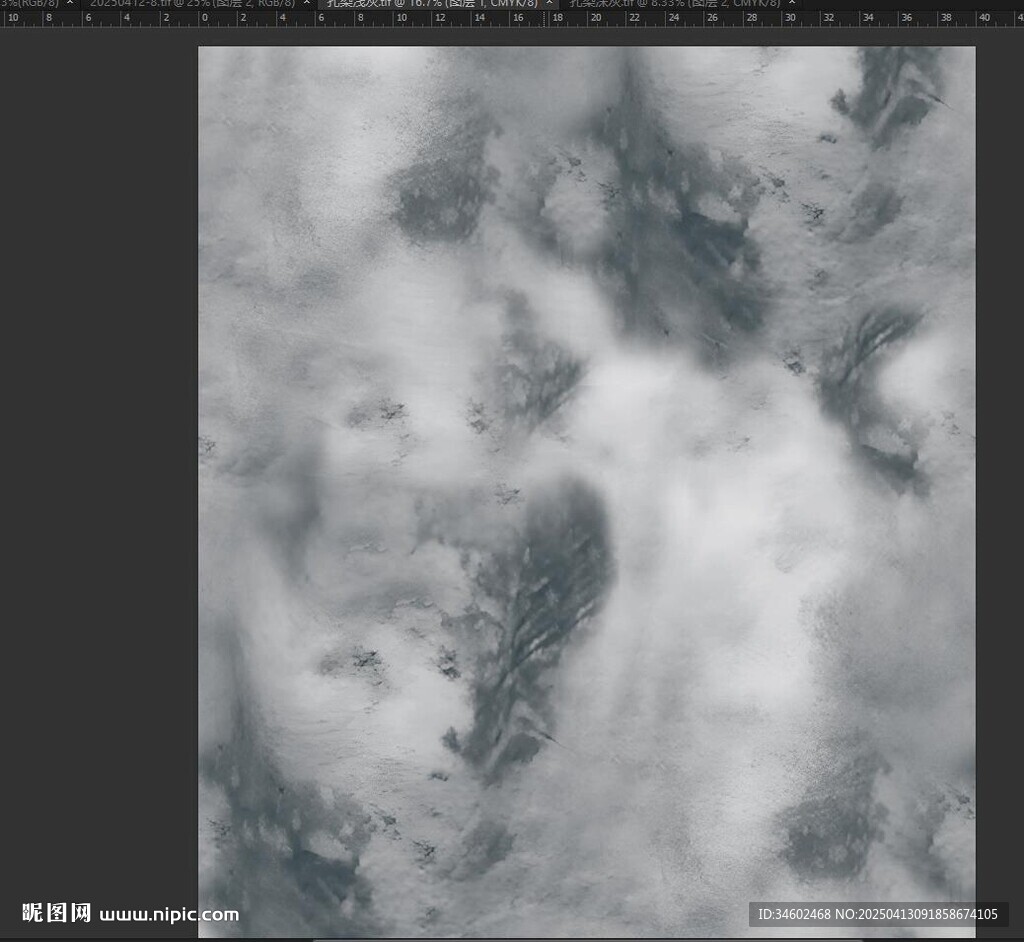
Task: Close the 扎染深灰.tif document tab
Action: pos(792,3)
